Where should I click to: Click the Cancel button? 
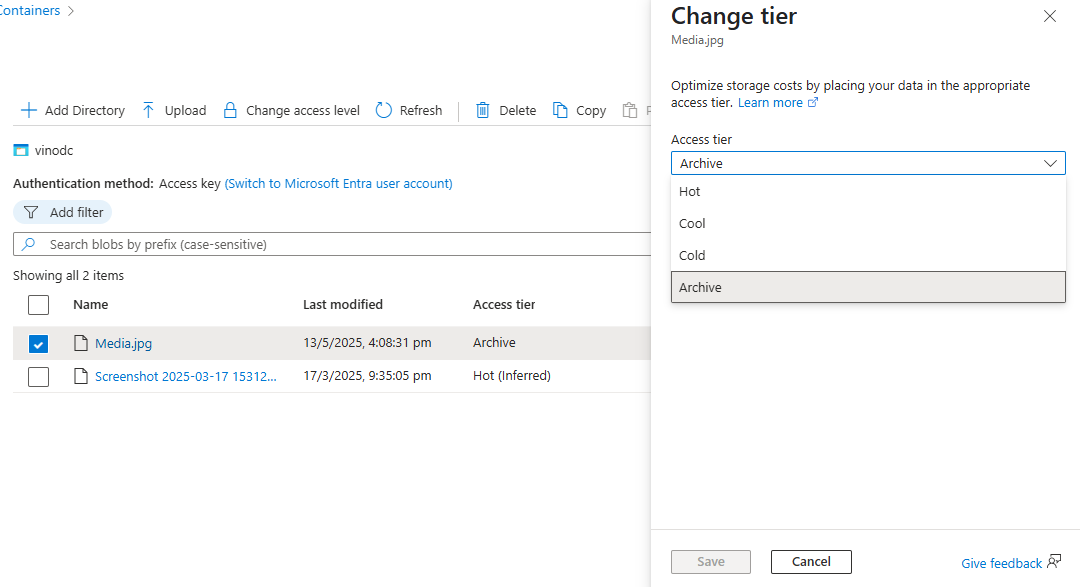811,562
